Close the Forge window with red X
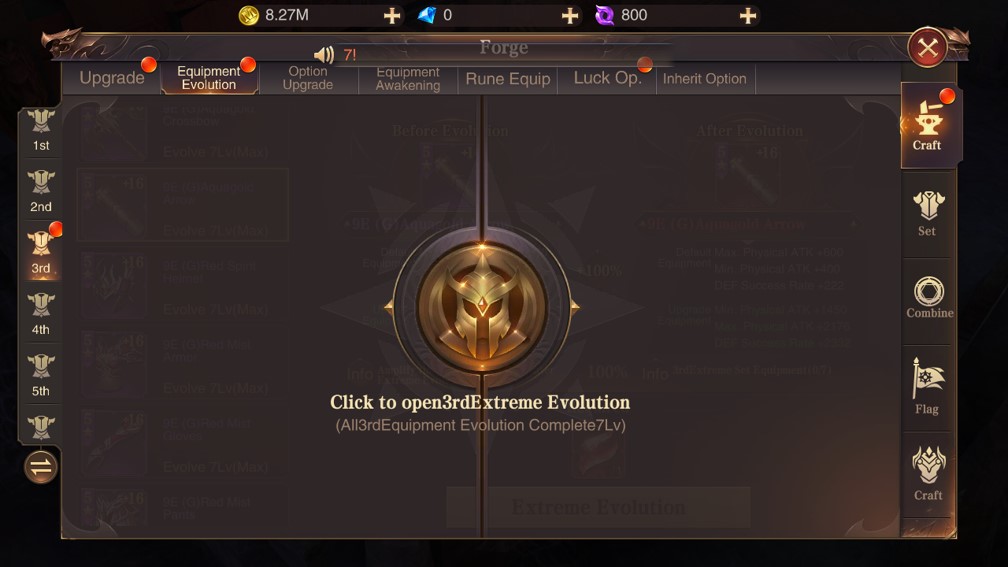The image size is (1008, 567). (x=927, y=48)
